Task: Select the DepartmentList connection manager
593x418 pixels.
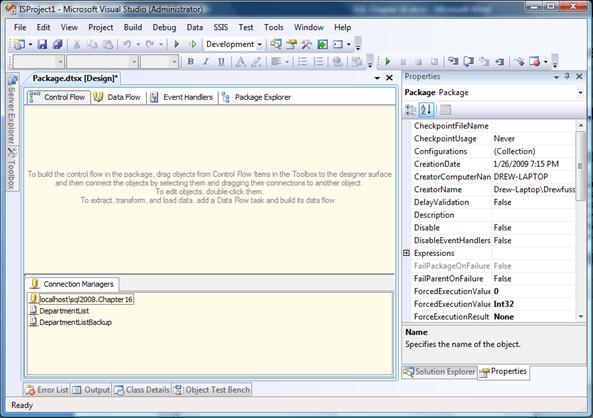Action: tap(60, 311)
